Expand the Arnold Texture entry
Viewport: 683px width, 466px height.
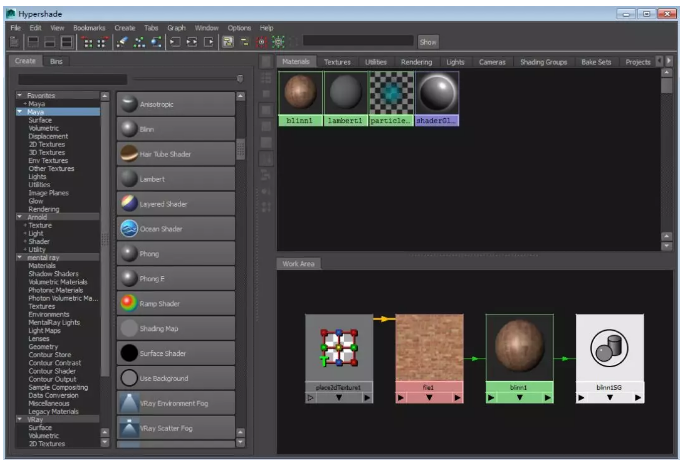pos(25,225)
